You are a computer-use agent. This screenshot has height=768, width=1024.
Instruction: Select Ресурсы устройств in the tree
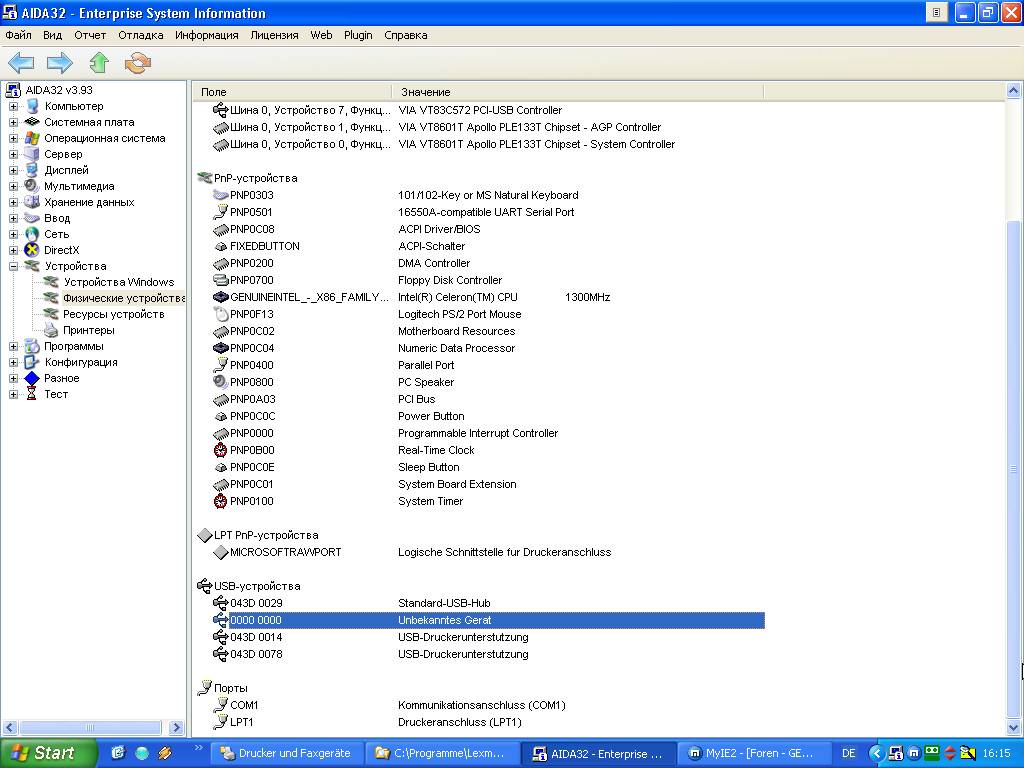114,314
